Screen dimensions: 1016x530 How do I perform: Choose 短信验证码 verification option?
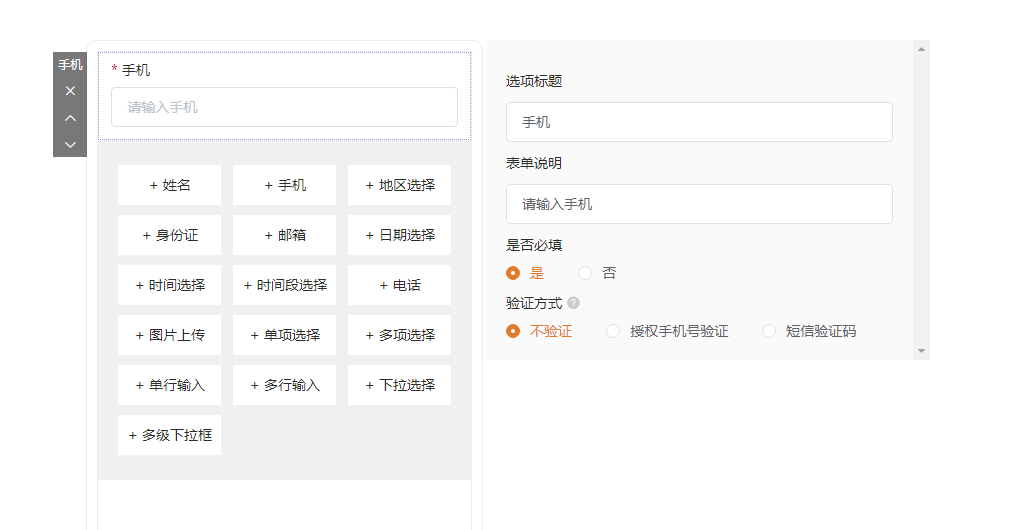pos(769,331)
